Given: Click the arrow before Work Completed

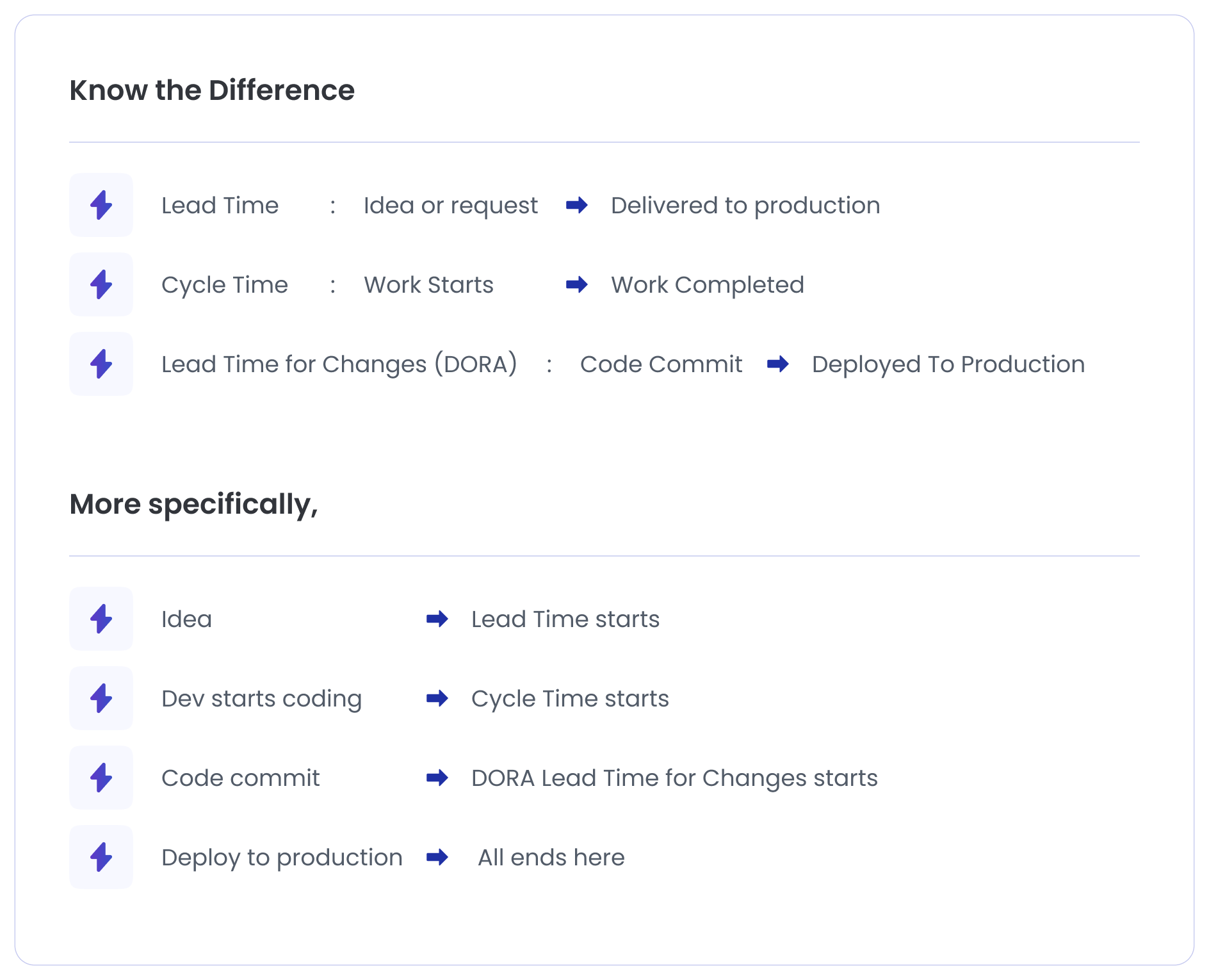Looking at the screenshot, I should tap(576, 284).
